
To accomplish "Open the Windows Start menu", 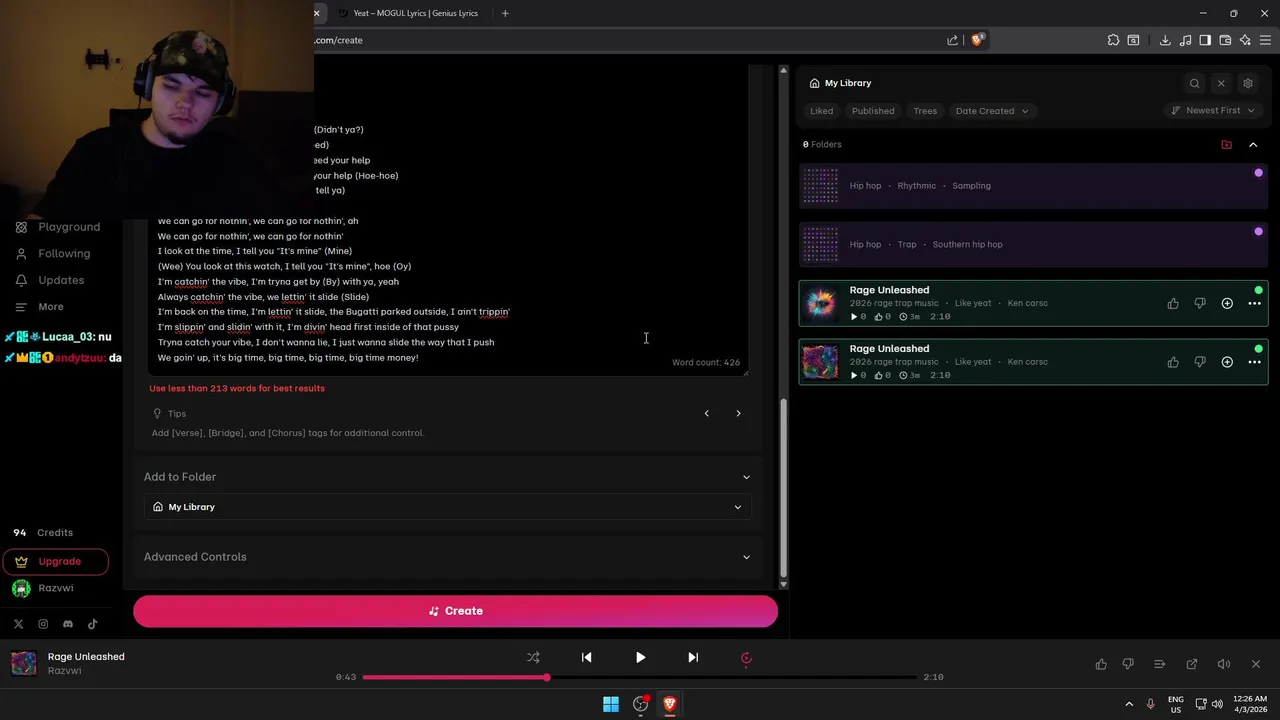I will click(x=611, y=704).
